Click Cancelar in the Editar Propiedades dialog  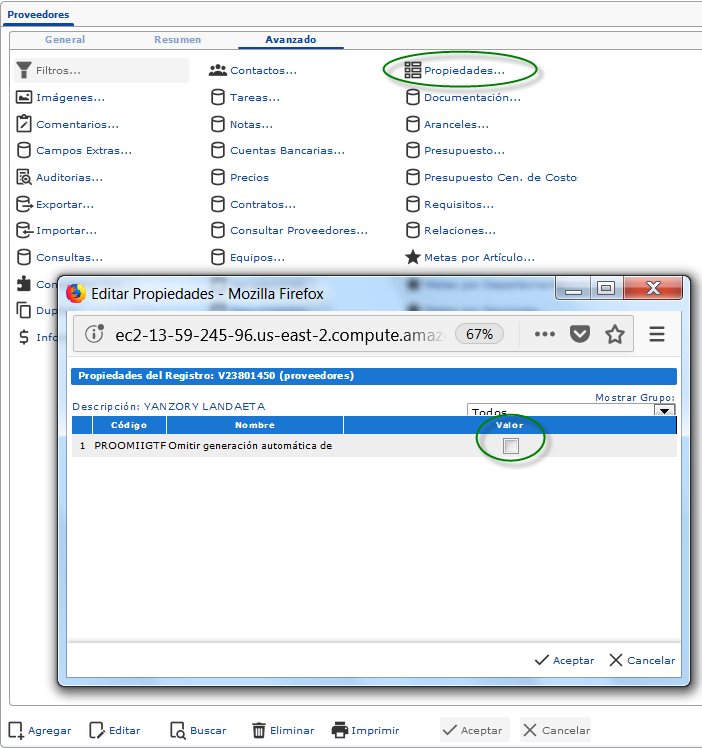coord(642,660)
